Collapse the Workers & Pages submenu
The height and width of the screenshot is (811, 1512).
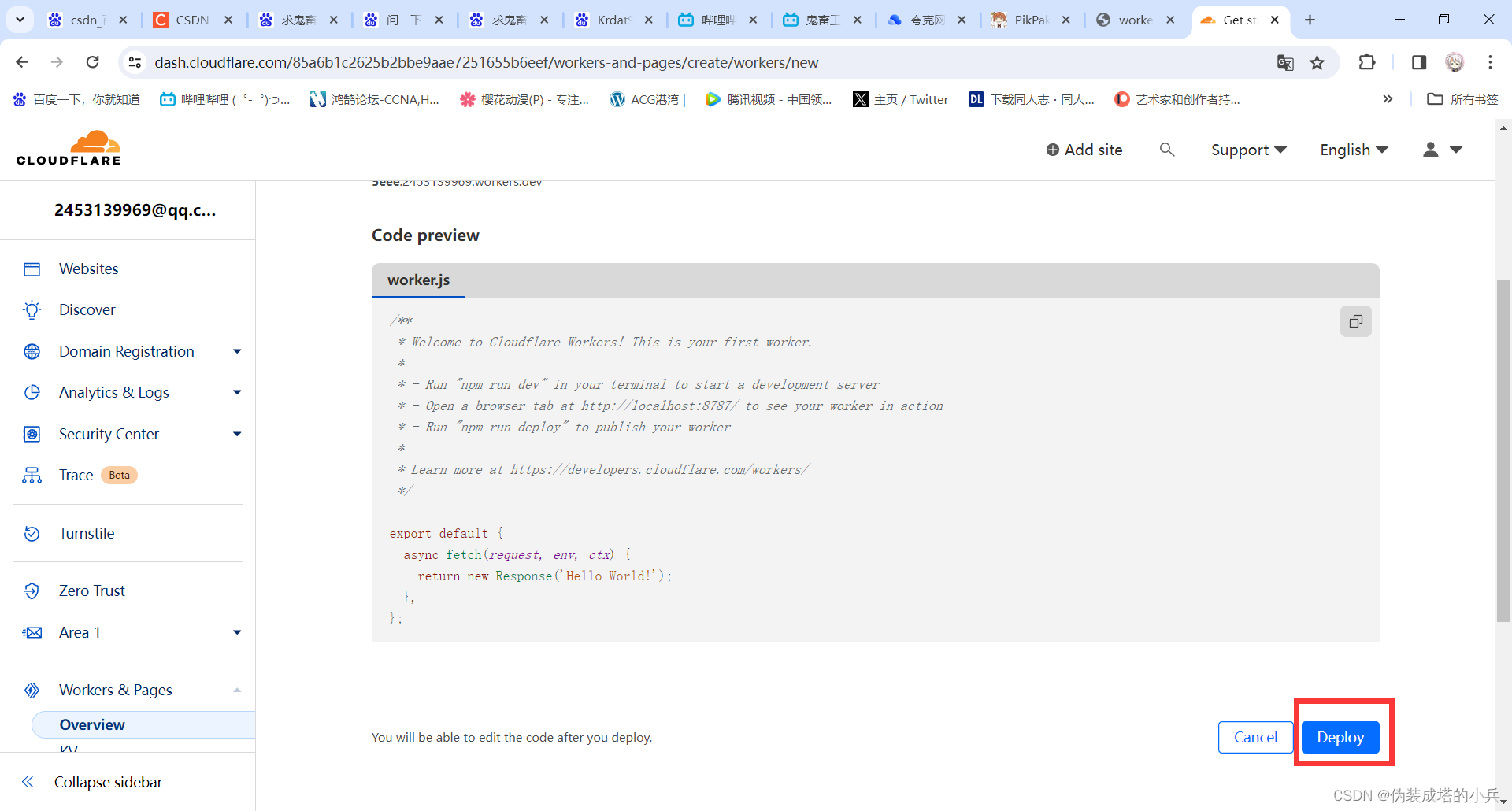[237, 691]
